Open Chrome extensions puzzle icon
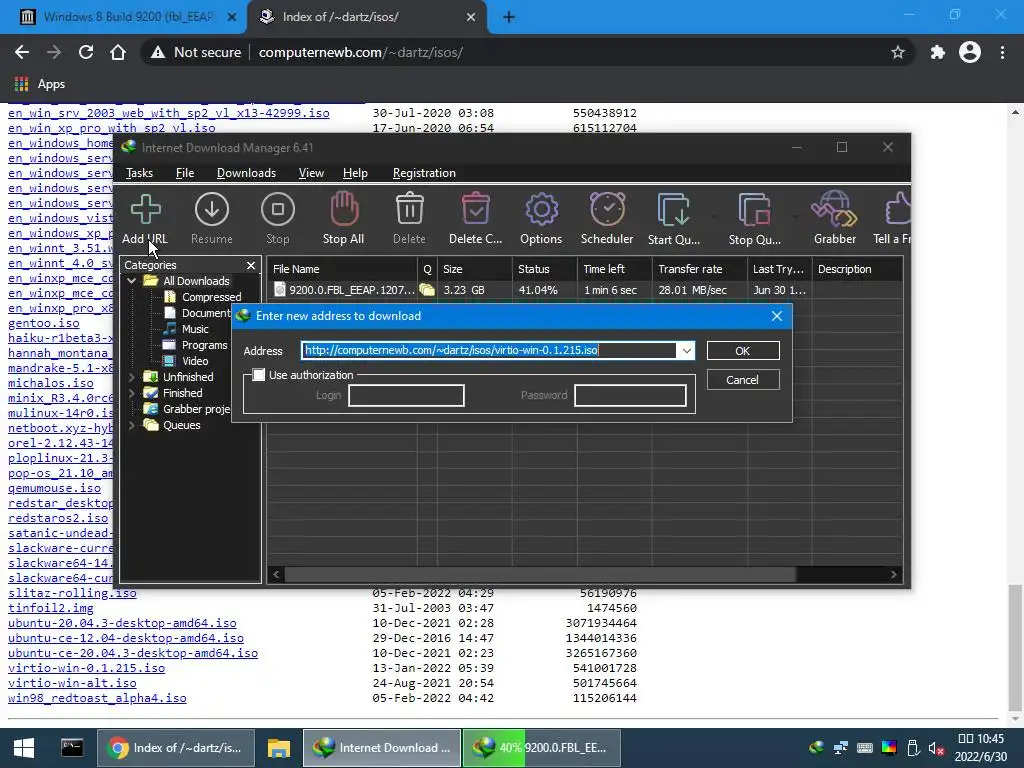 tap(938, 52)
